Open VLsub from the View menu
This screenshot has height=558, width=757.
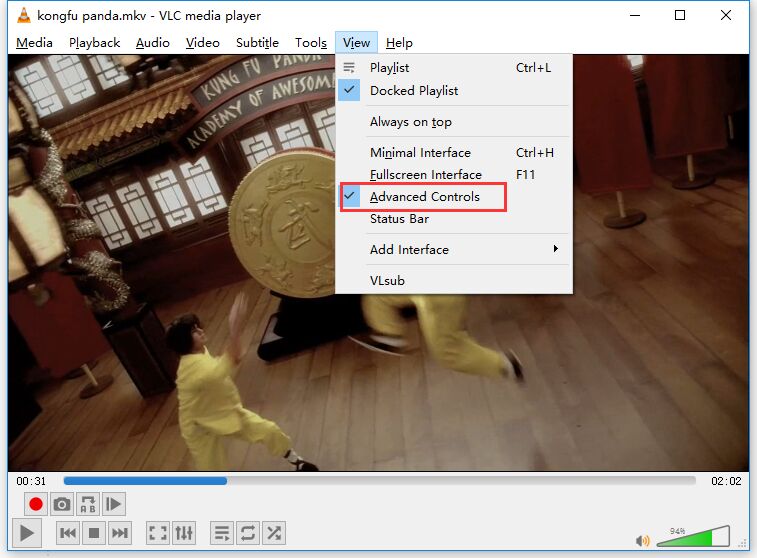coord(454,280)
